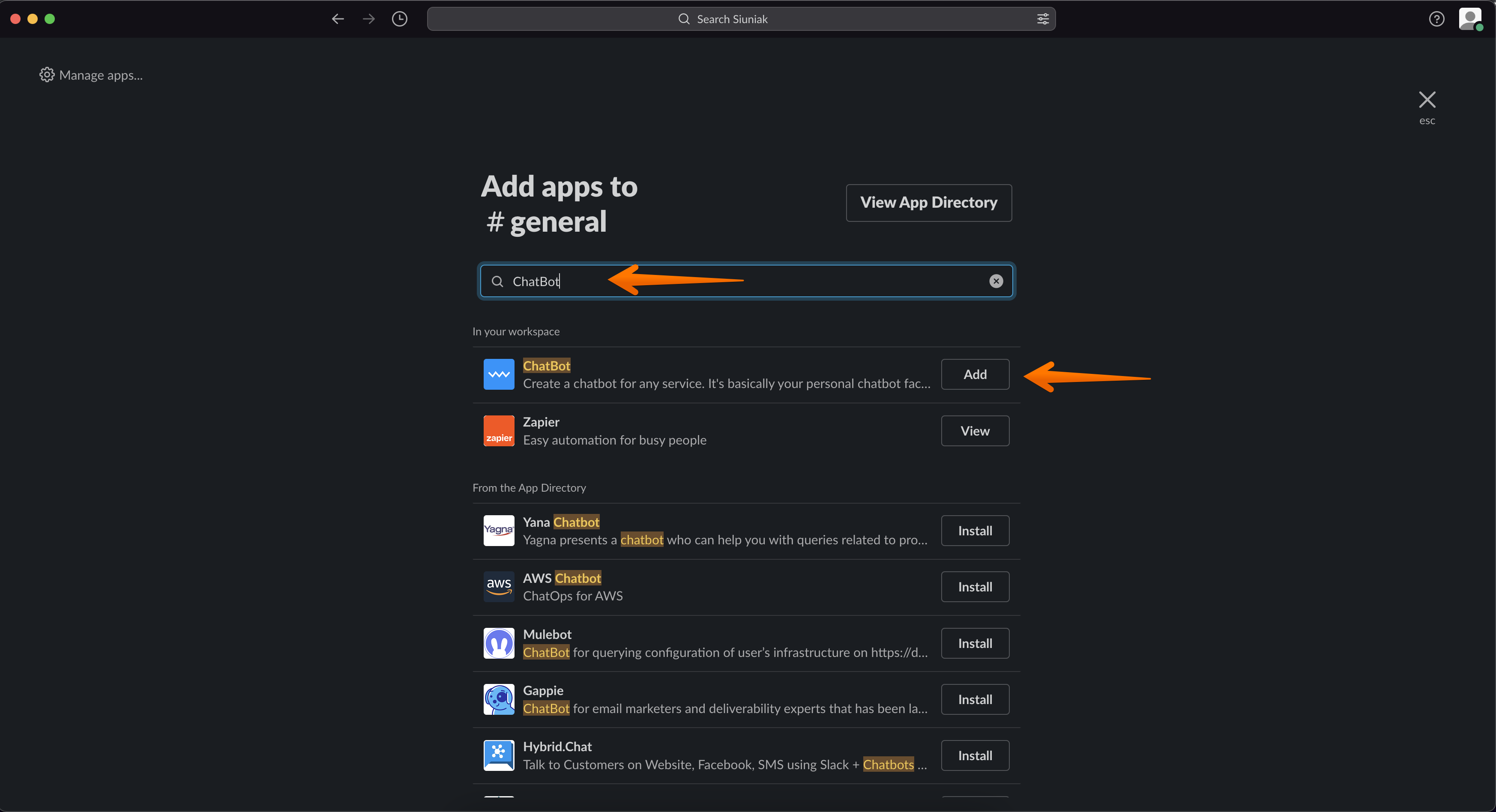Focus the Search Siuniak bar
The height and width of the screenshot is (812, 1496).
(x=741, y=19)
